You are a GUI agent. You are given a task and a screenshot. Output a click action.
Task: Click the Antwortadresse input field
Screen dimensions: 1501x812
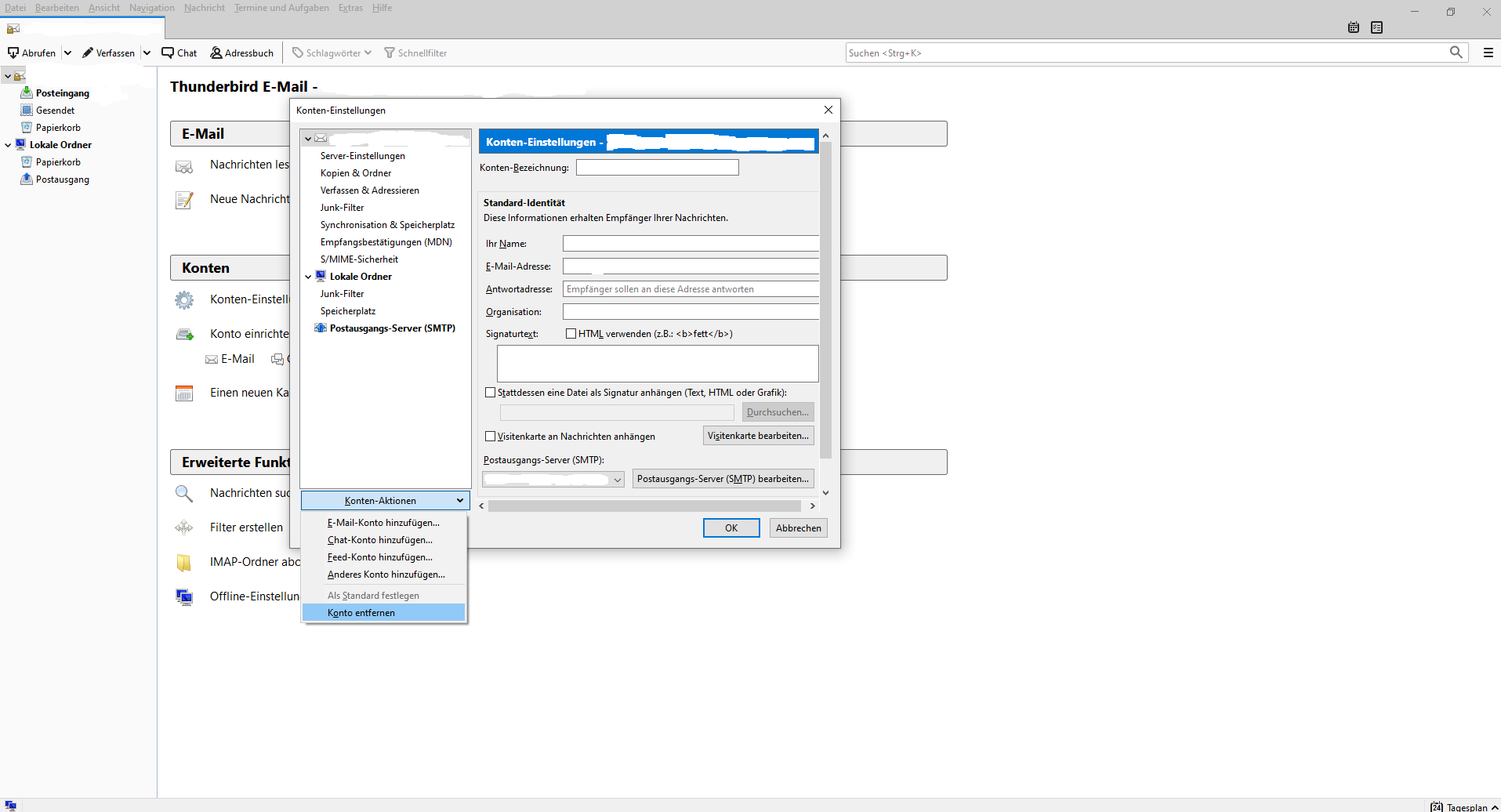[691, 289]
